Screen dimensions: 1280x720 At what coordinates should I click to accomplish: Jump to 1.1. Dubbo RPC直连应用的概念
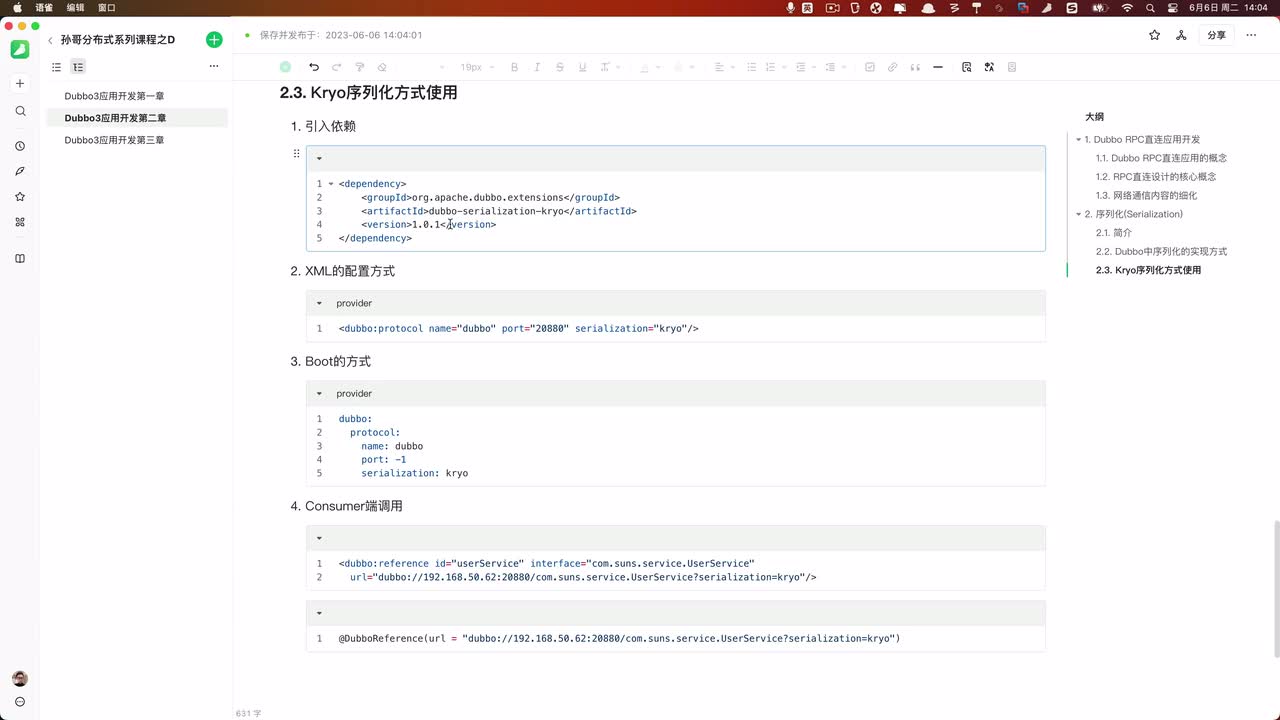1161,158
